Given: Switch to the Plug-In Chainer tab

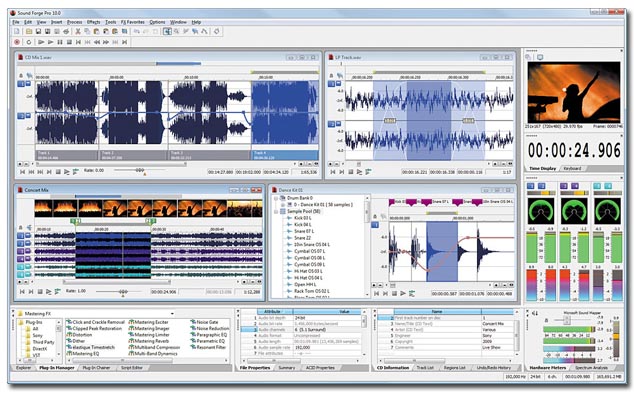Looking at the screenshot, I should click(96, 368).
